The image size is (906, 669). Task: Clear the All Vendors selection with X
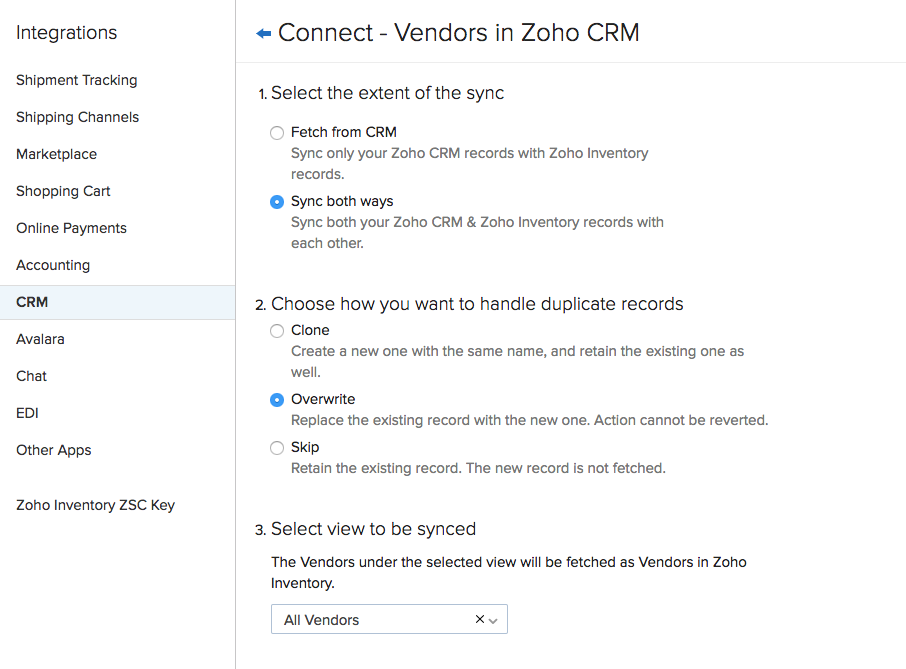tap(480, 620)
